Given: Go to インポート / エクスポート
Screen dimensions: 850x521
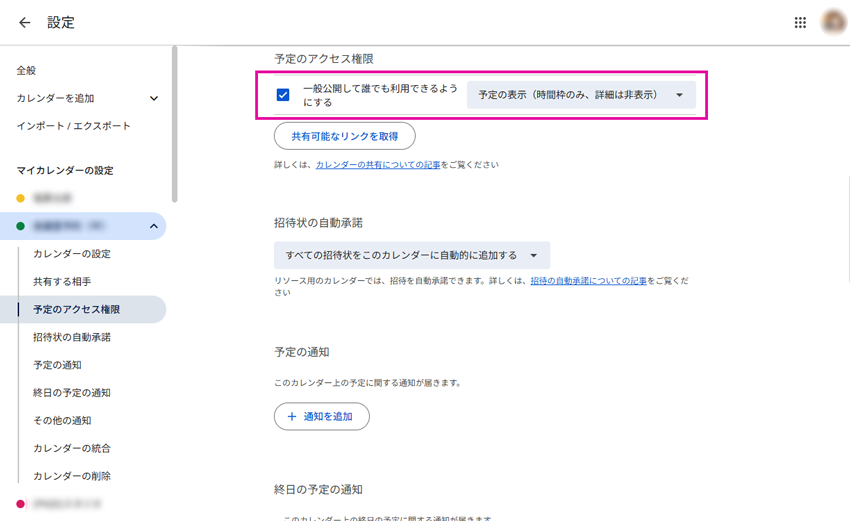Looking at the screenshot, I should point(73,126).
